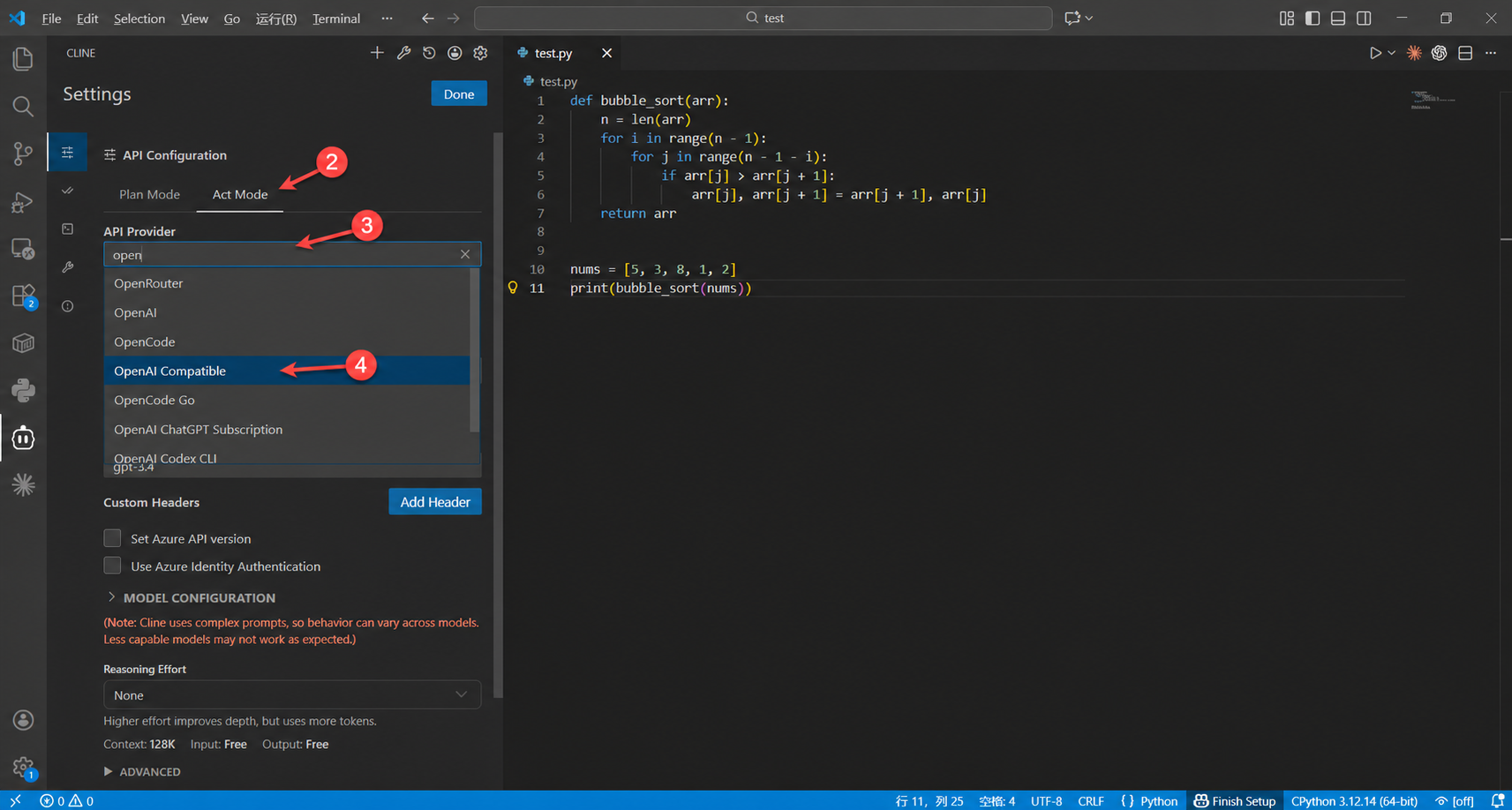Run Python file play icon

pyautogui.click(x=1375, y=53)
